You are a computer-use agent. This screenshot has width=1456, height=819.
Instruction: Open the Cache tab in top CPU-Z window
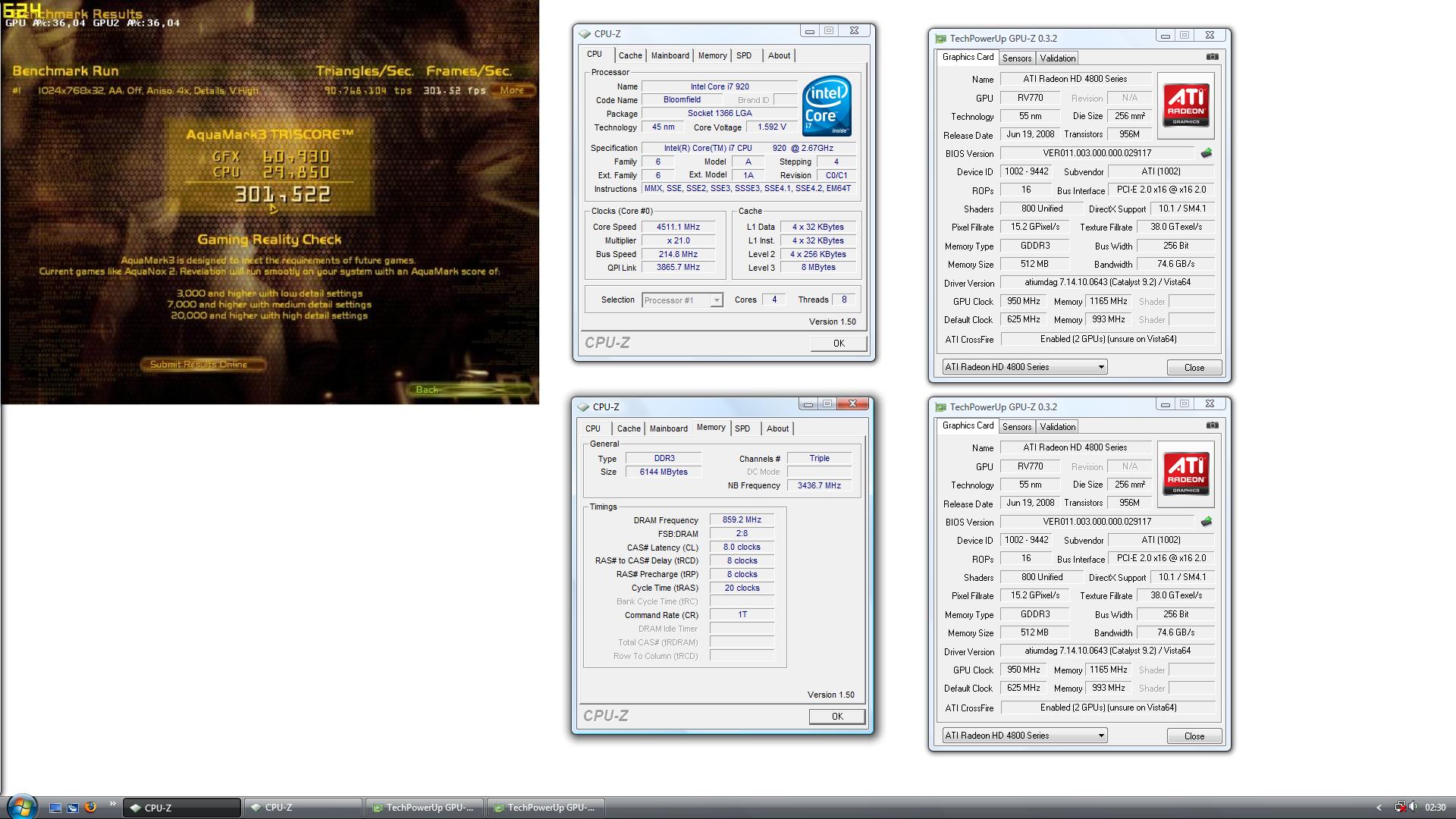pos(630,55)
